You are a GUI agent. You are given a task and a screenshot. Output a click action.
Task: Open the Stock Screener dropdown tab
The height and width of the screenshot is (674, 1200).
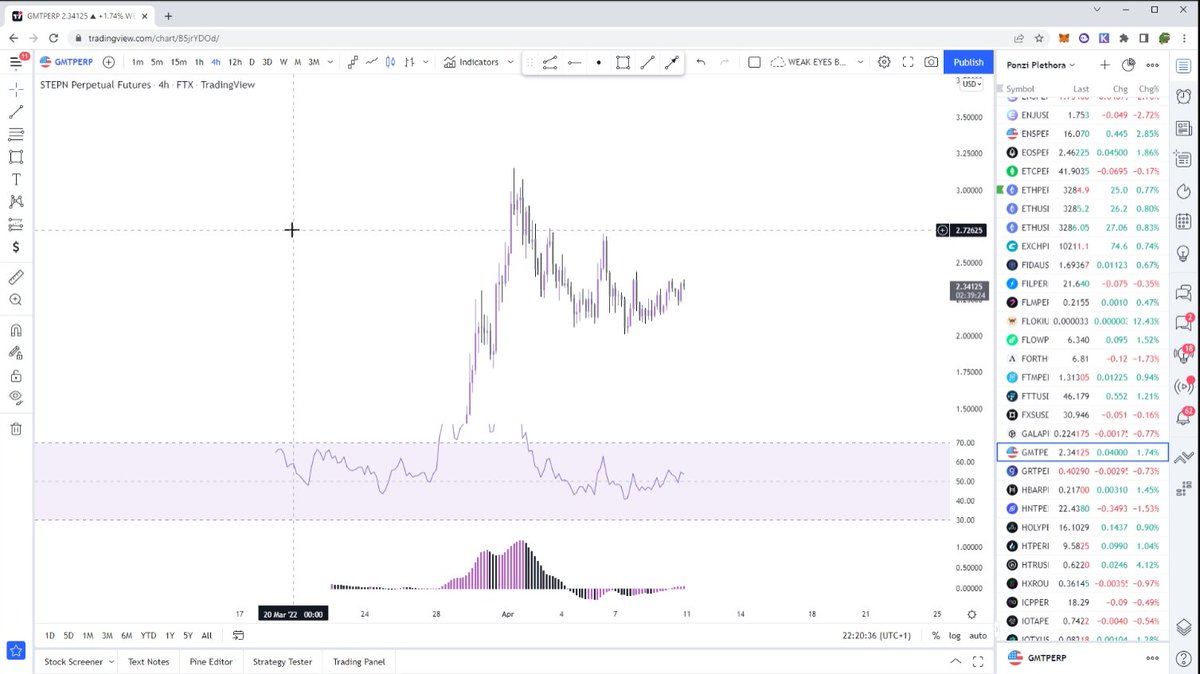tap(79, 661)
